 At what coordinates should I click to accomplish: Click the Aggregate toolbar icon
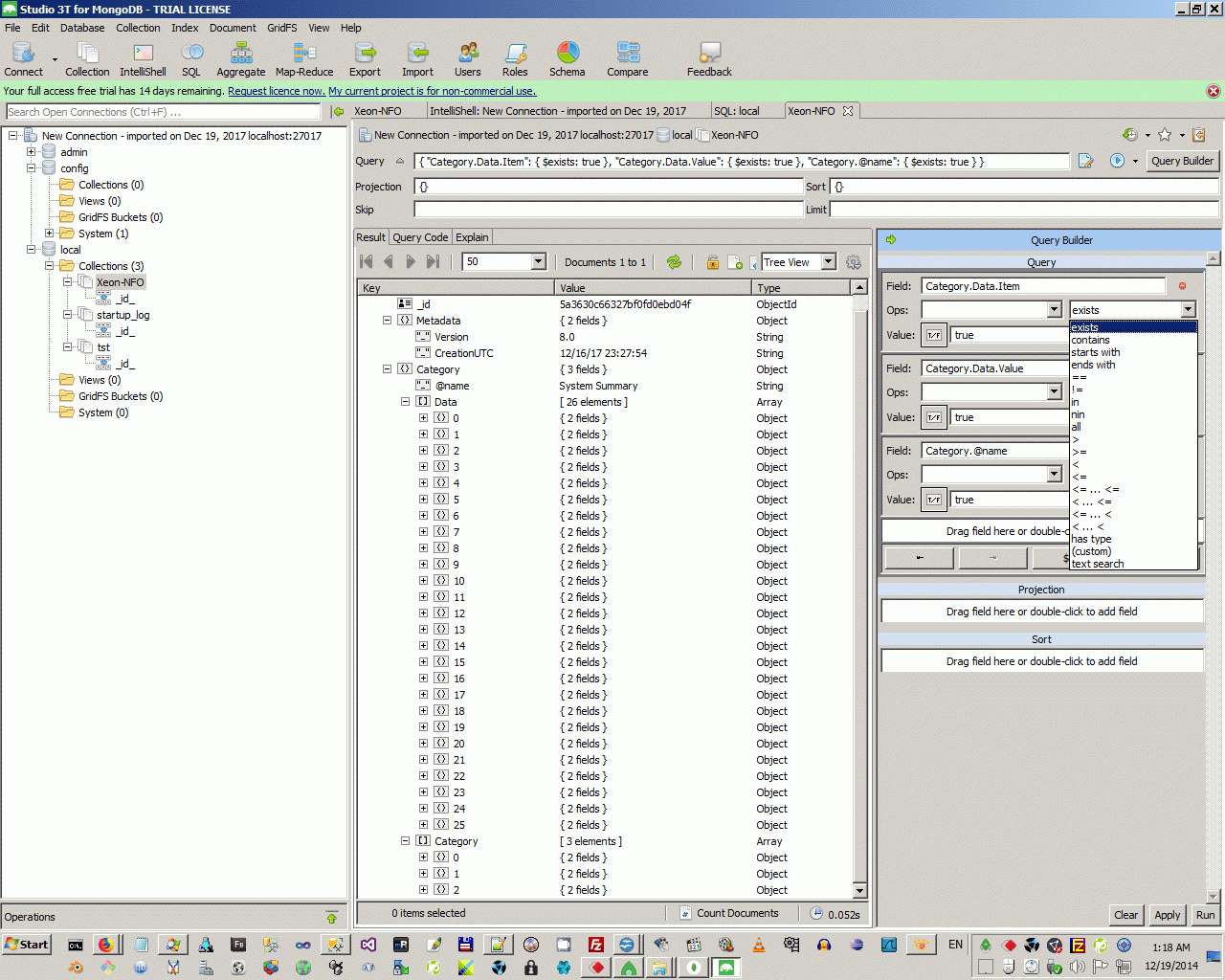(241, 59)
